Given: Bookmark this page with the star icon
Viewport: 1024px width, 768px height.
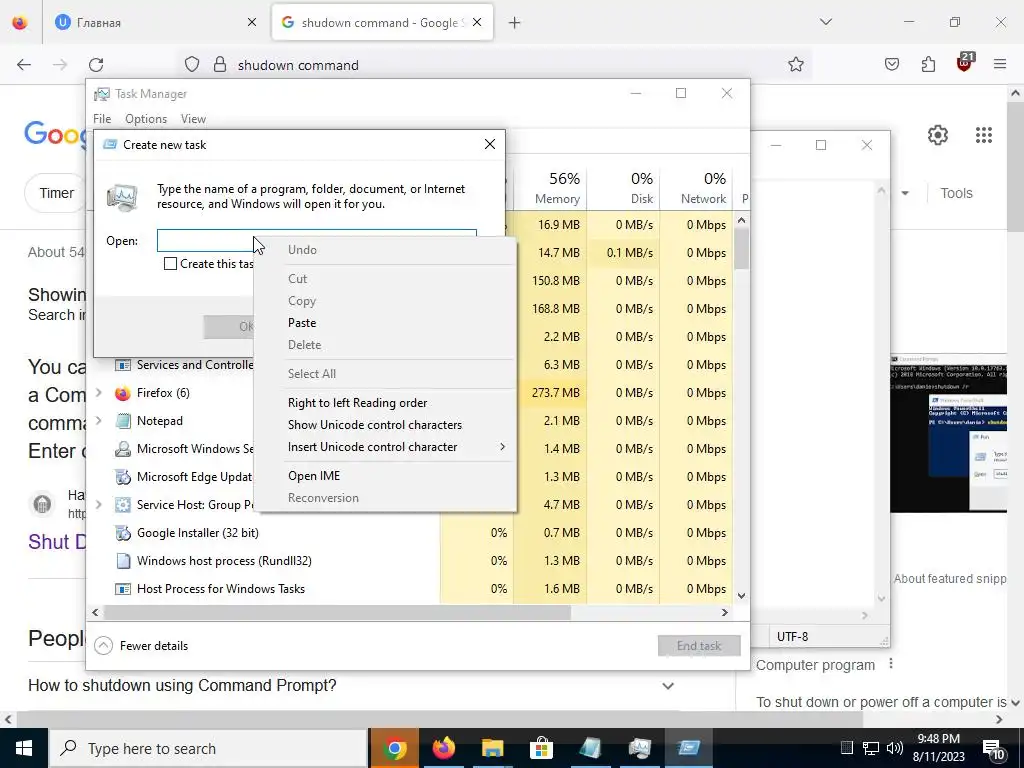Looking at the screenshot, I should point(795,65).
